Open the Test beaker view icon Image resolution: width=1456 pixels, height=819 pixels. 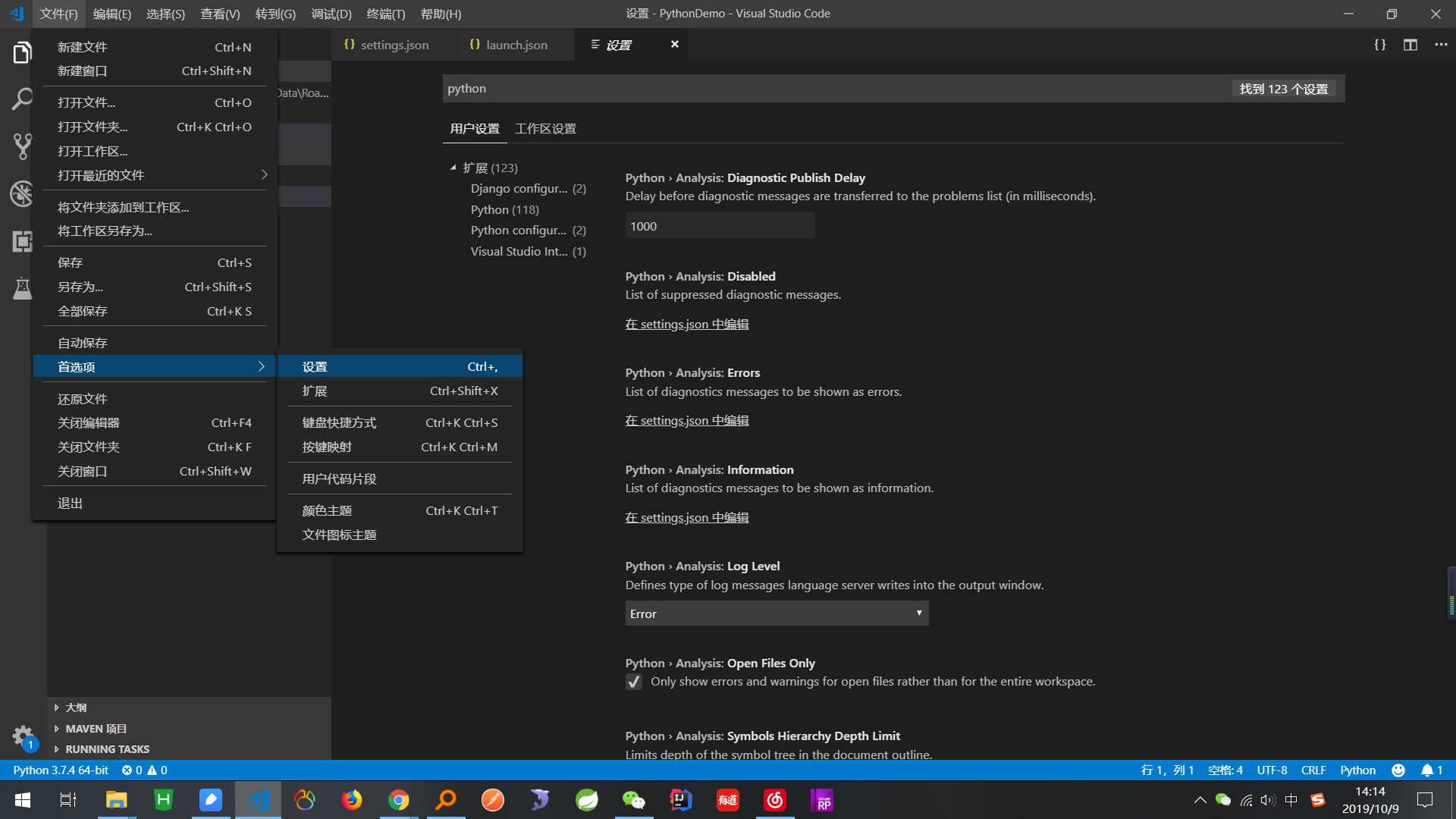[x=23, y=288]
